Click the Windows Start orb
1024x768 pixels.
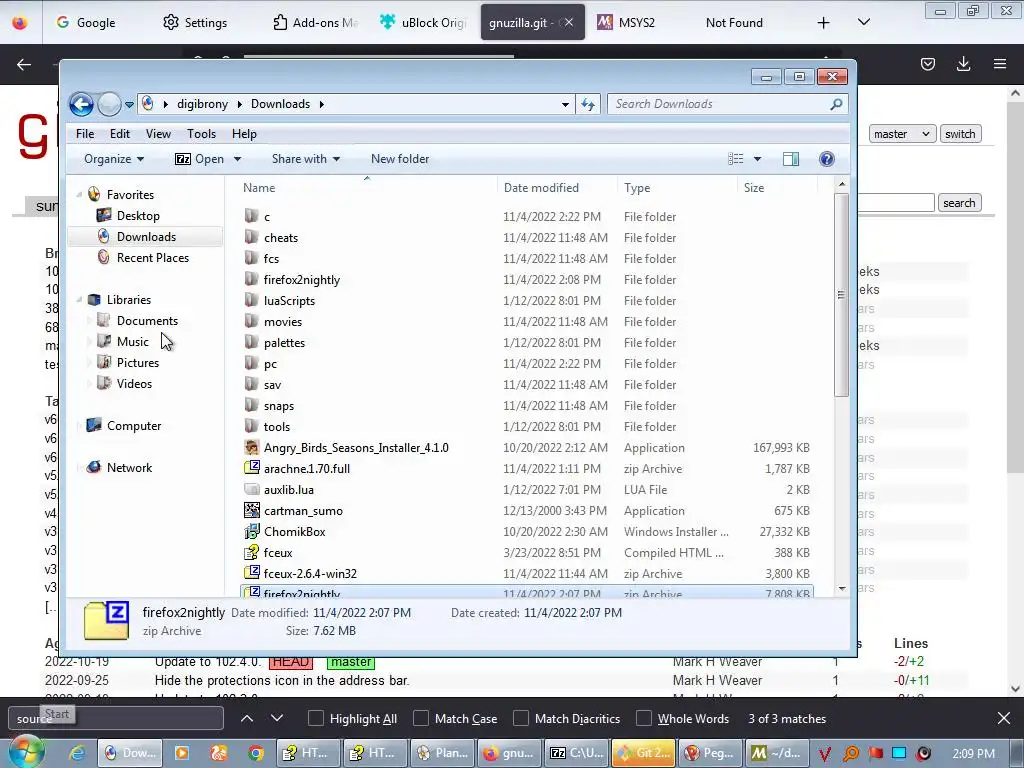point(26,752)
